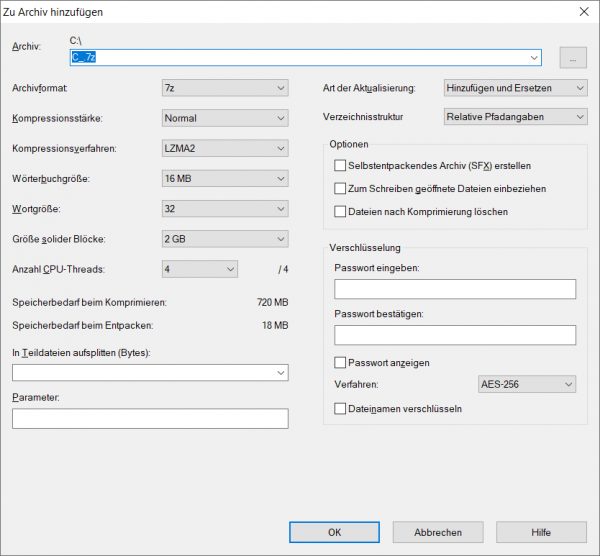Close the 'Zu Archiv hinzufügen' dialog
The width and height of the screenshot is (600, 556).
pos(584,12)
